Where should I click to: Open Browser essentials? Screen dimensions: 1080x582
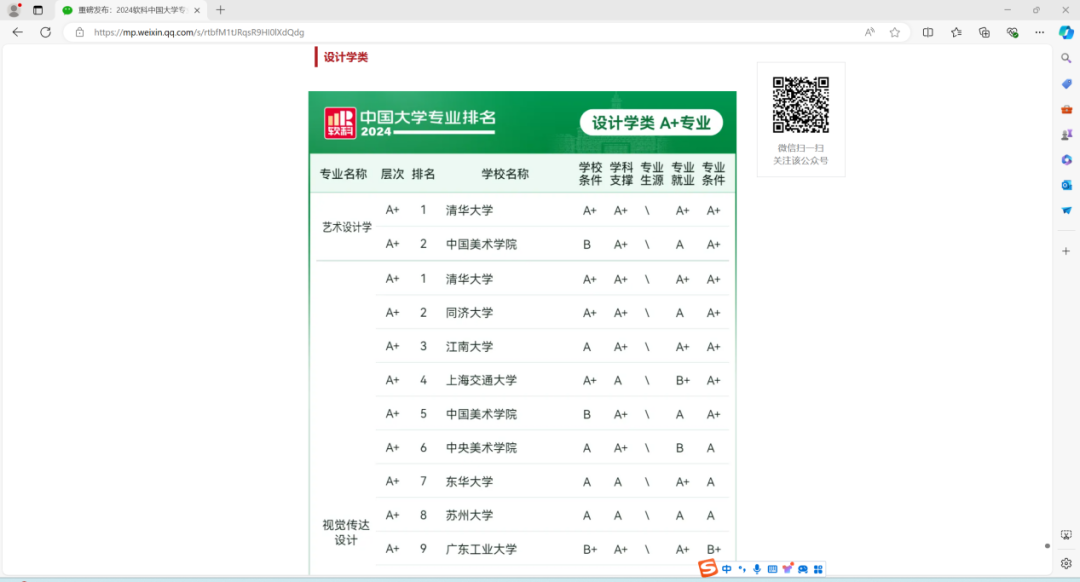click(1012, 32)
